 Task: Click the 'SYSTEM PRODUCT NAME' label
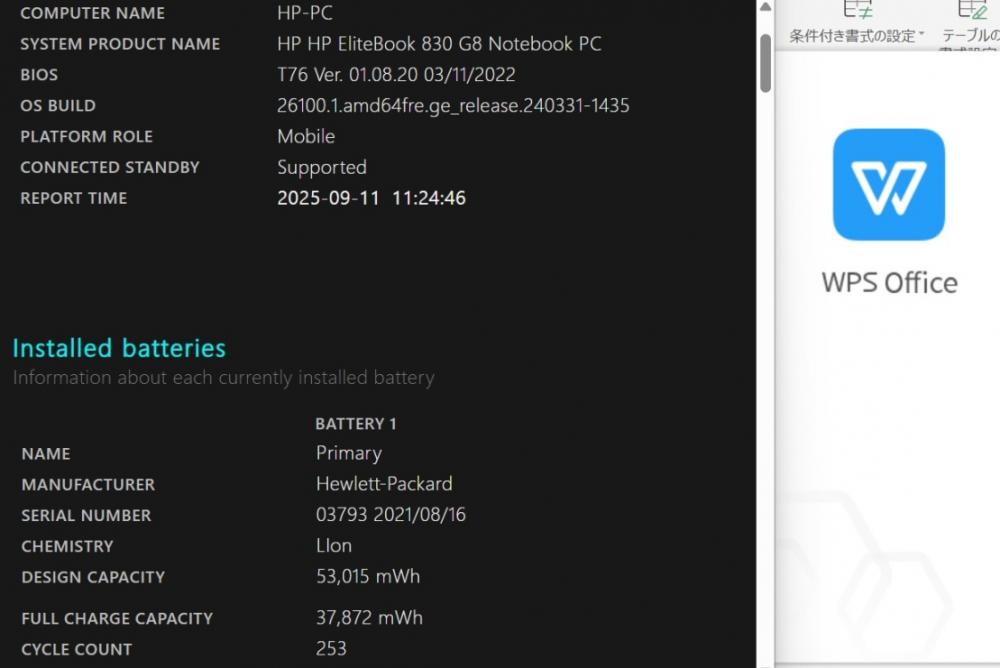(120, 44)
